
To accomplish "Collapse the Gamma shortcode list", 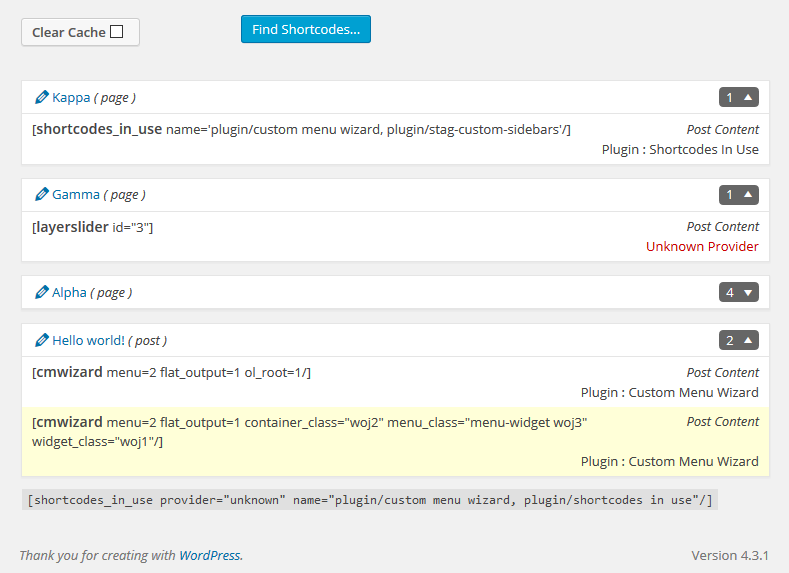I will tap(739, 195).
